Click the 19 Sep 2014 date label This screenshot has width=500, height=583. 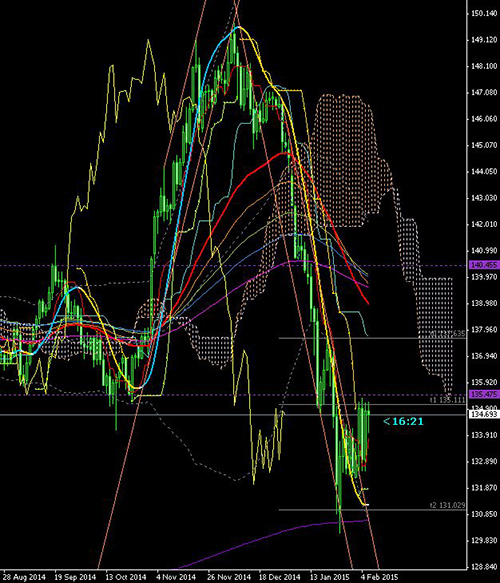(x=75, y=577)
